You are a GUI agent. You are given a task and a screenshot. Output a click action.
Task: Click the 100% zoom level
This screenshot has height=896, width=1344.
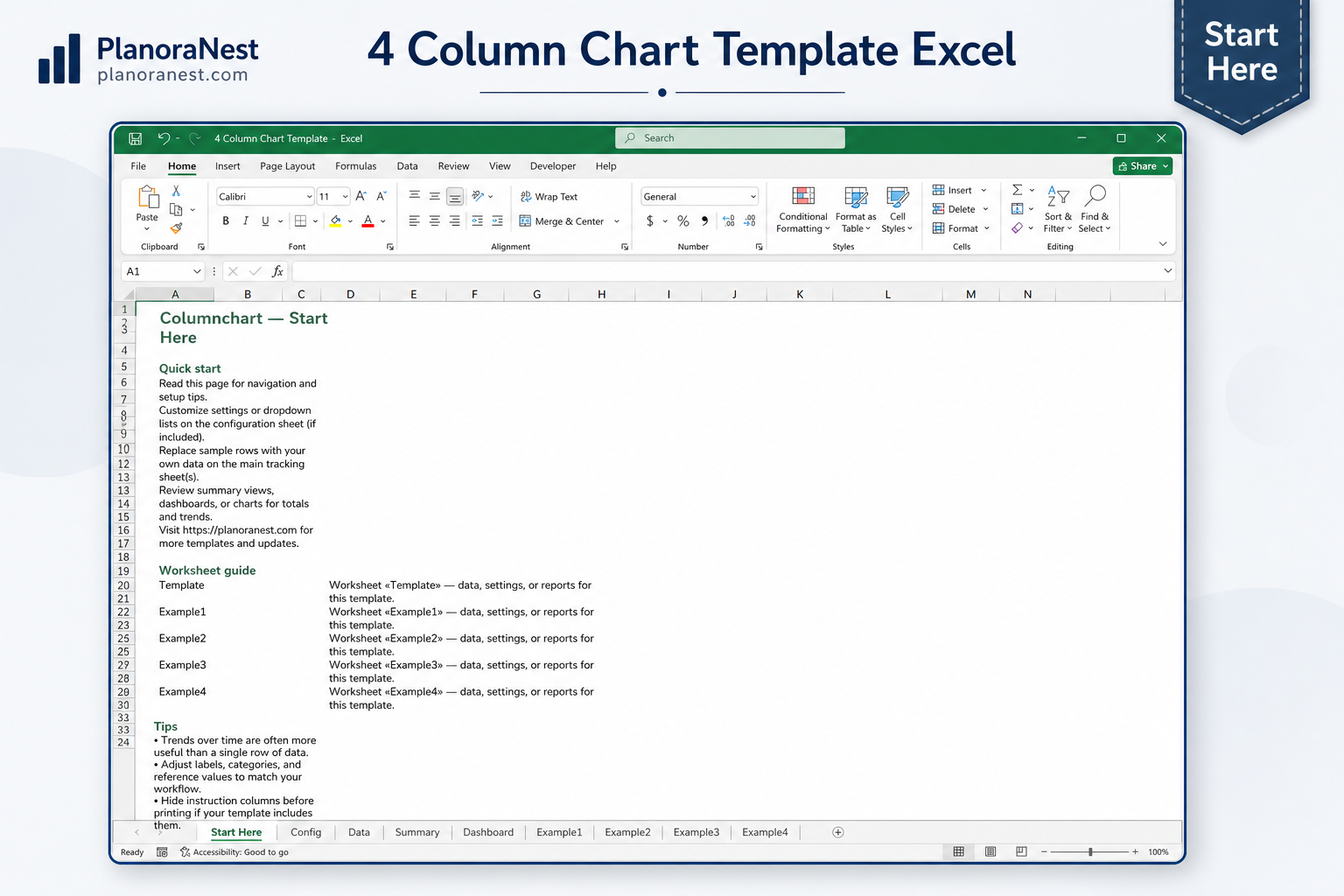pyautogui.click(x=1158, y=852)
